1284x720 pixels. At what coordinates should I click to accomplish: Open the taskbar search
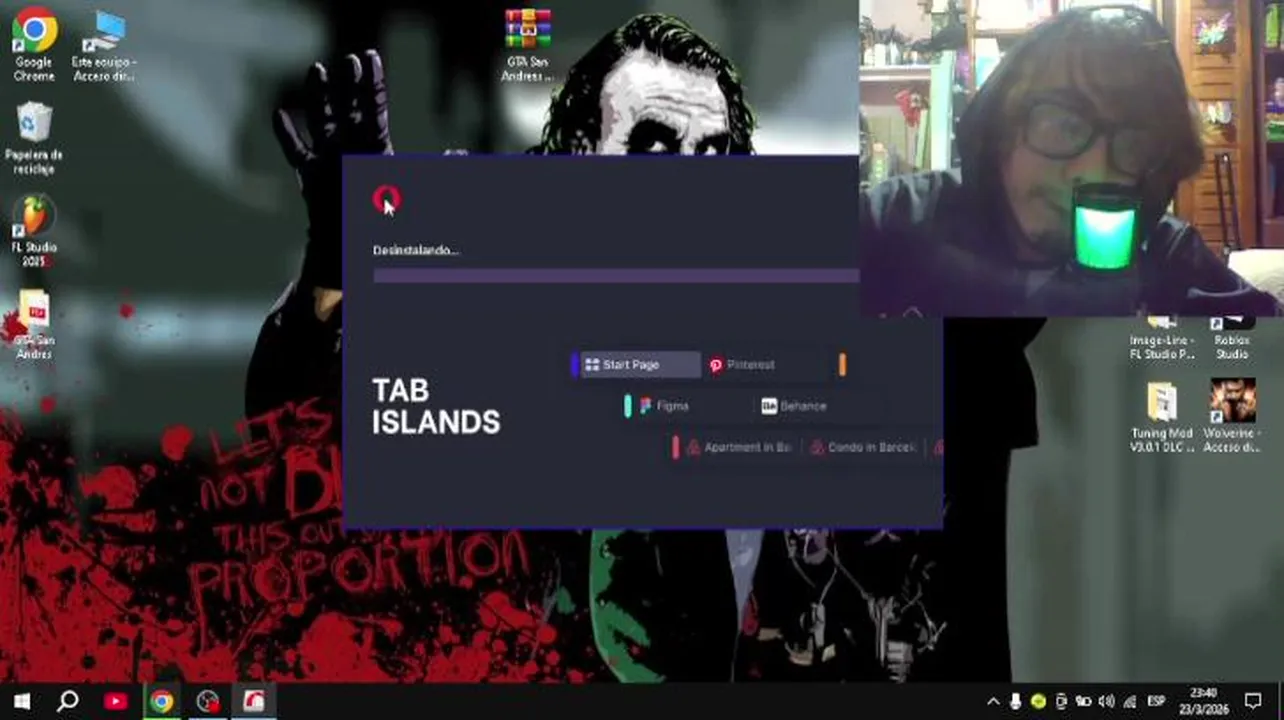pos(68,701)
